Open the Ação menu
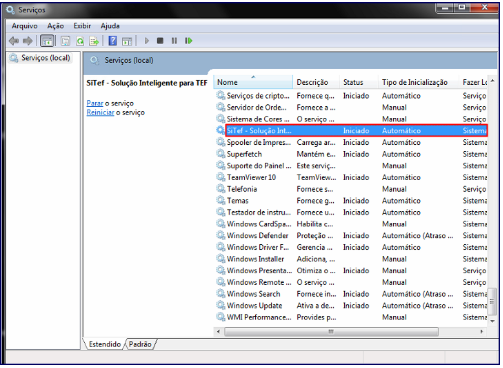Viewport: 503px width, 368px height. [x=55, y=26]
